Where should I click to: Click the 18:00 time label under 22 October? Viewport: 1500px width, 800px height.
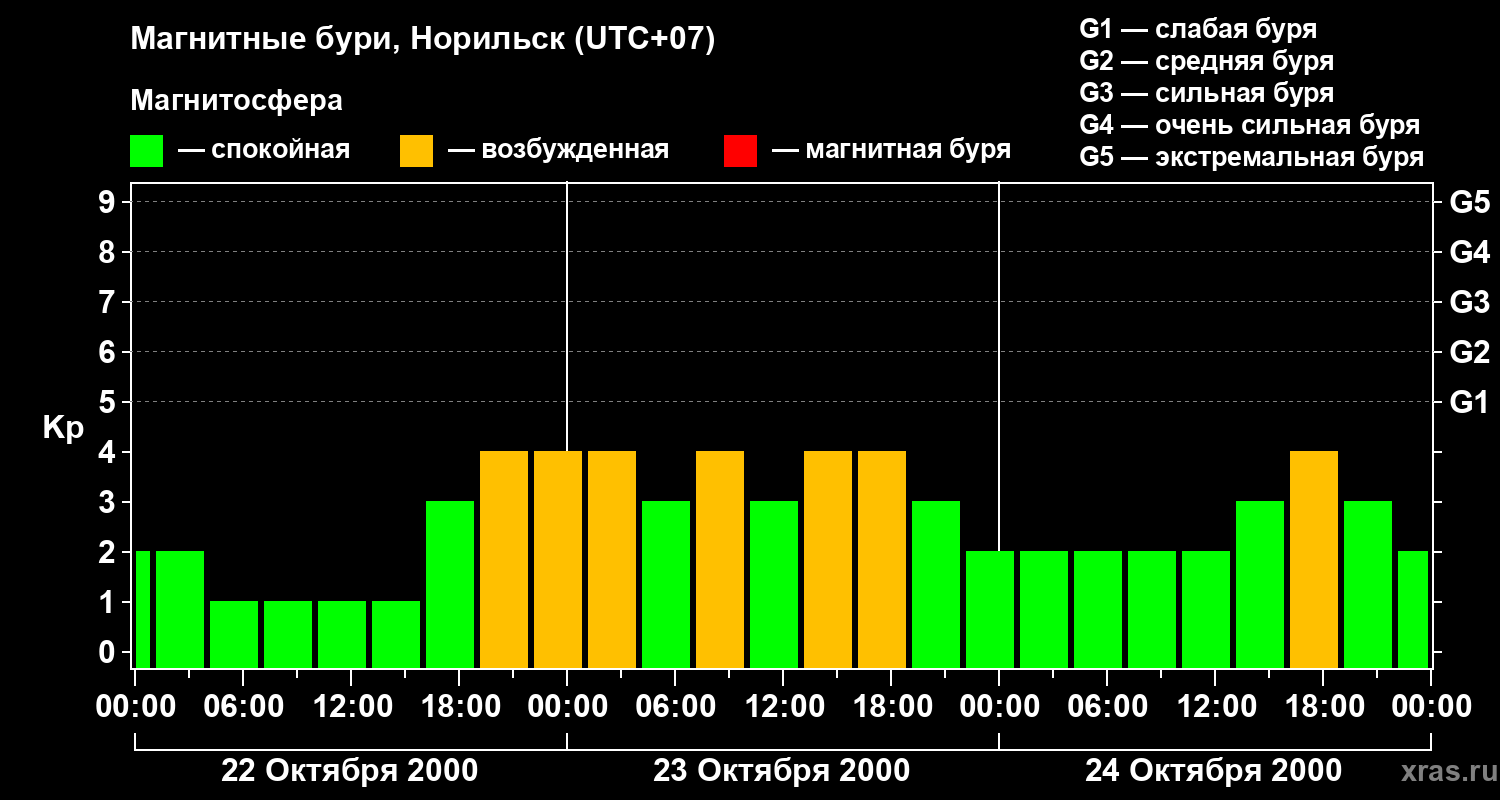pos(459,707)
